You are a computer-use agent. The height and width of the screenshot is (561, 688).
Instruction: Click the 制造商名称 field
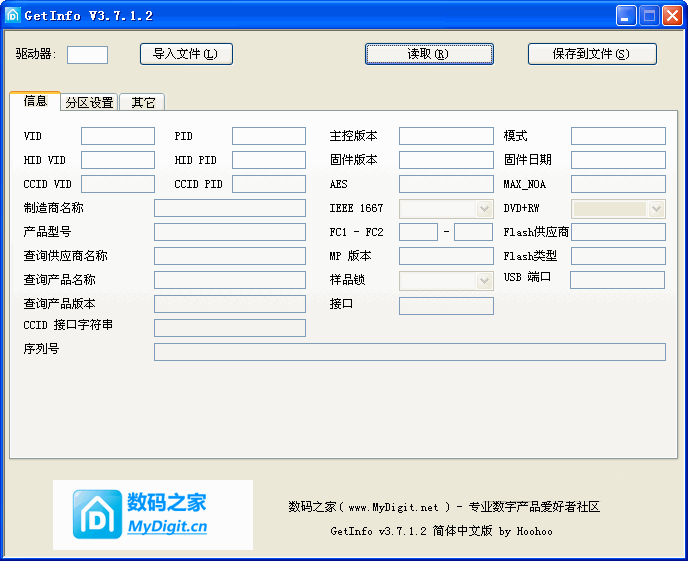(x=230, y=208)
